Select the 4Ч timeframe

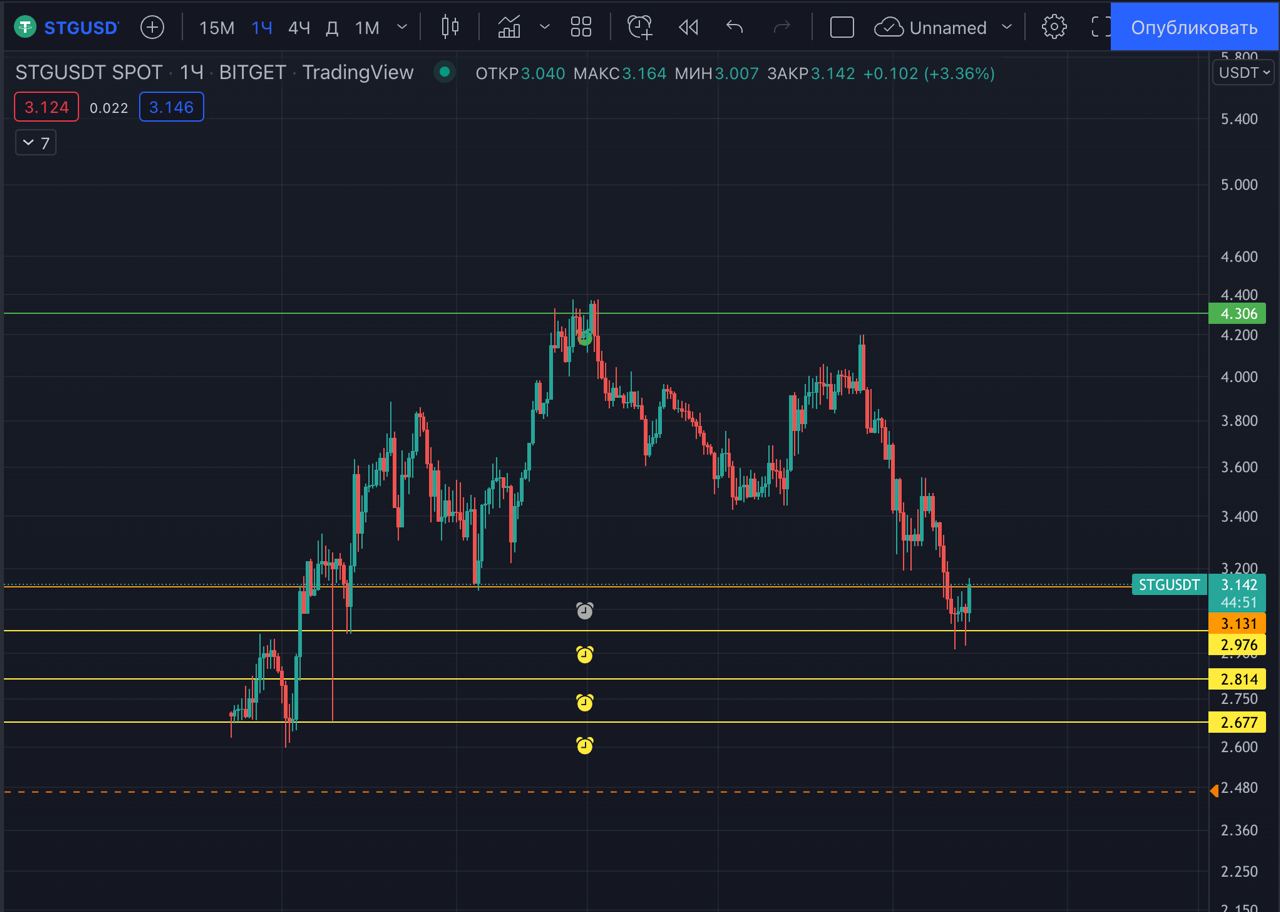299,27
